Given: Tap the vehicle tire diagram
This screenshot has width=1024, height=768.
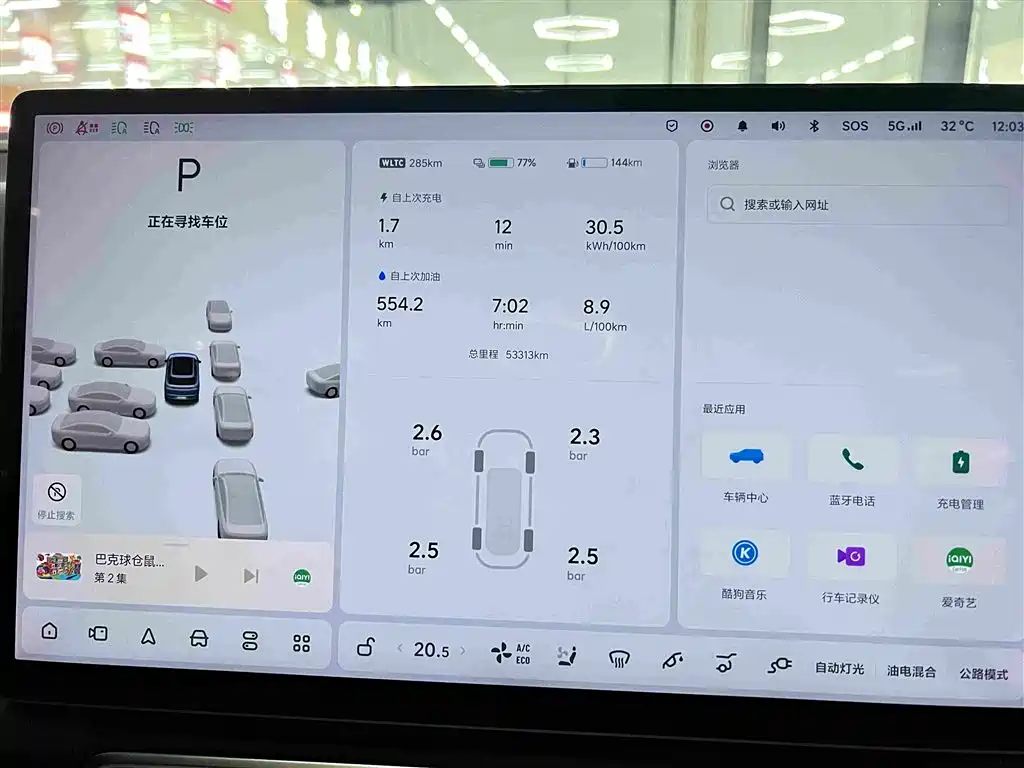Looking at the screenshot, I should pos(504,498).
